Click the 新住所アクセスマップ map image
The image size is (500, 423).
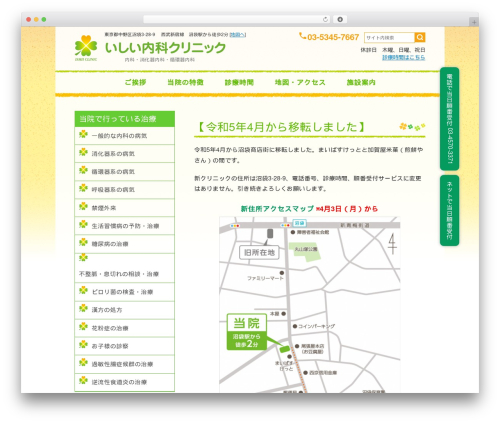(x=310, y=305)
